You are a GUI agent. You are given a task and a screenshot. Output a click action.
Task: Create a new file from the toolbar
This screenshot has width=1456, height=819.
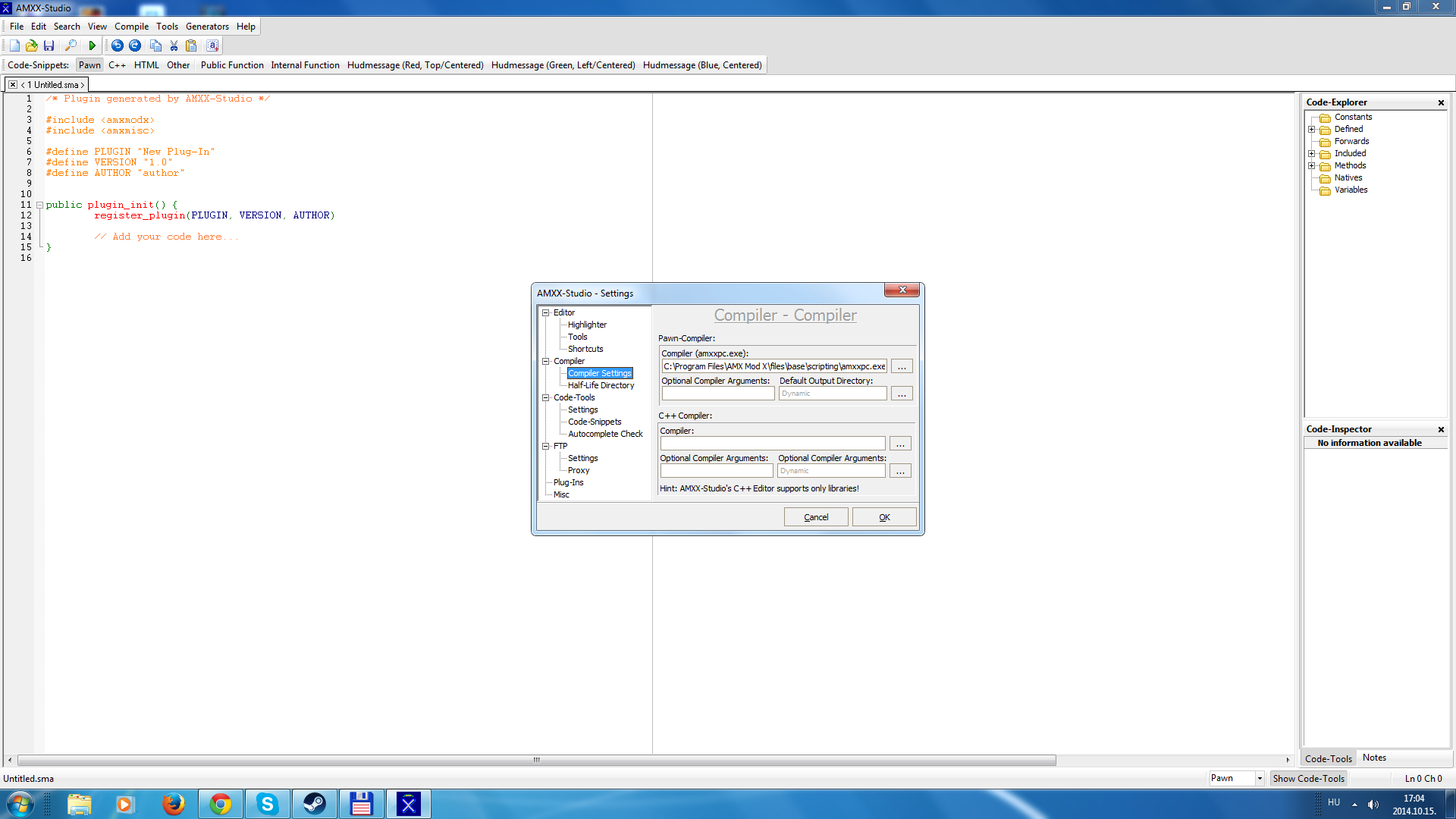click(x=14, y=45)
